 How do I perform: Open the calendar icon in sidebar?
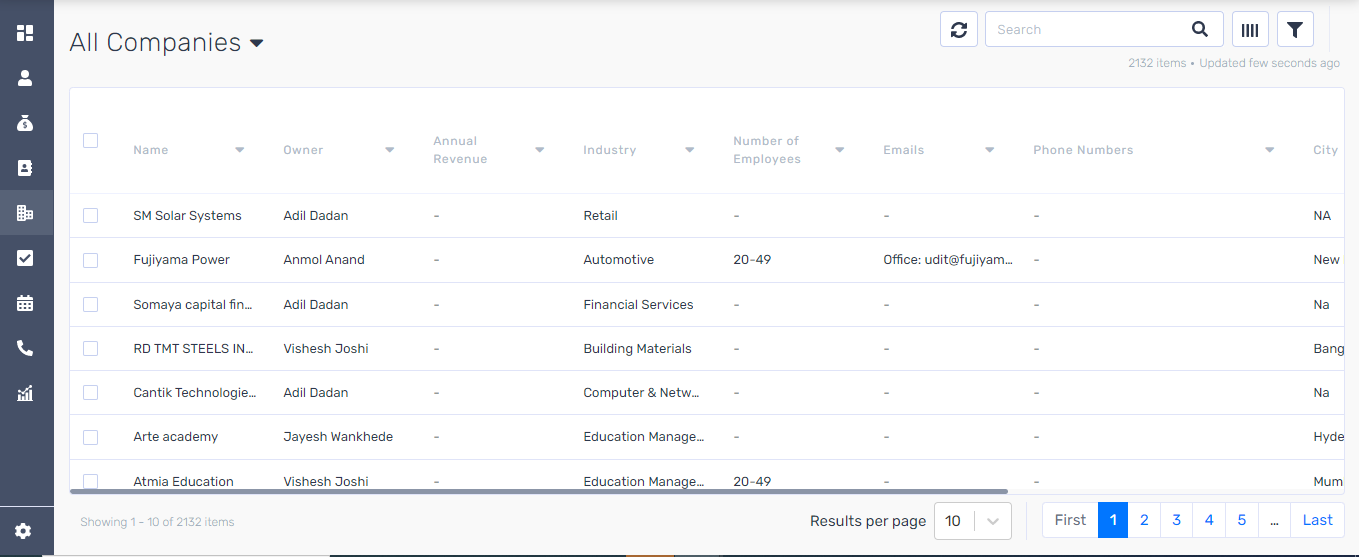click(x=25, y=303)
